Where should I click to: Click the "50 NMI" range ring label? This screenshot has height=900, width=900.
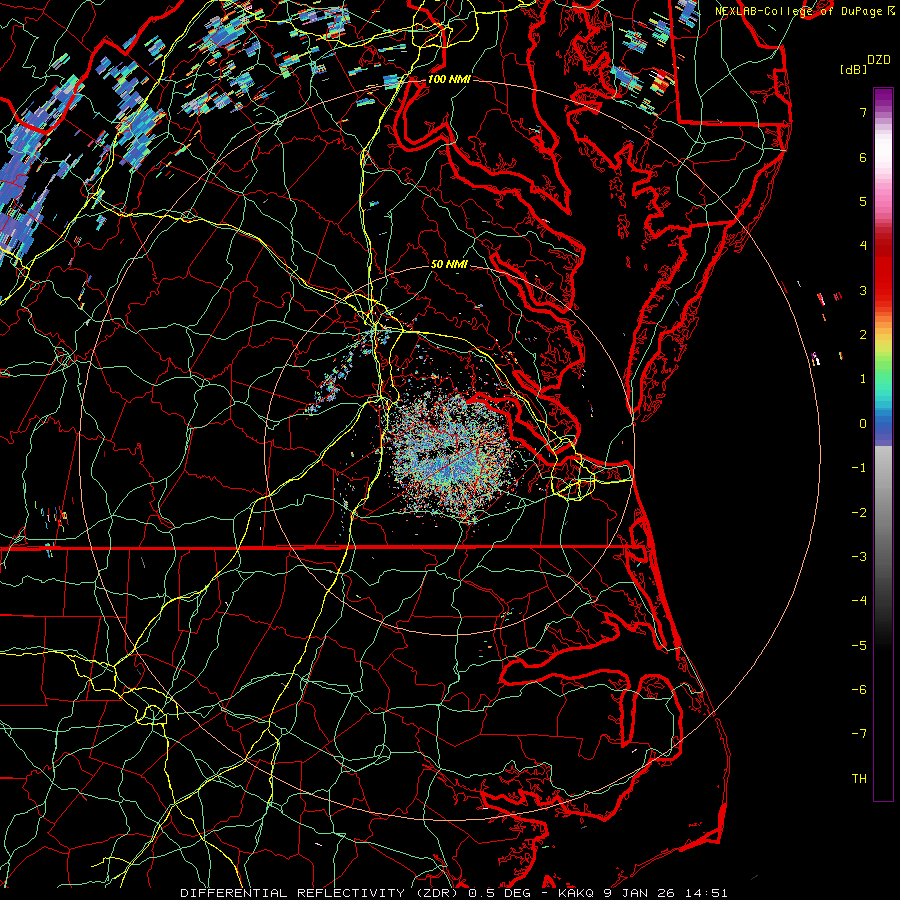click(449, 264)
